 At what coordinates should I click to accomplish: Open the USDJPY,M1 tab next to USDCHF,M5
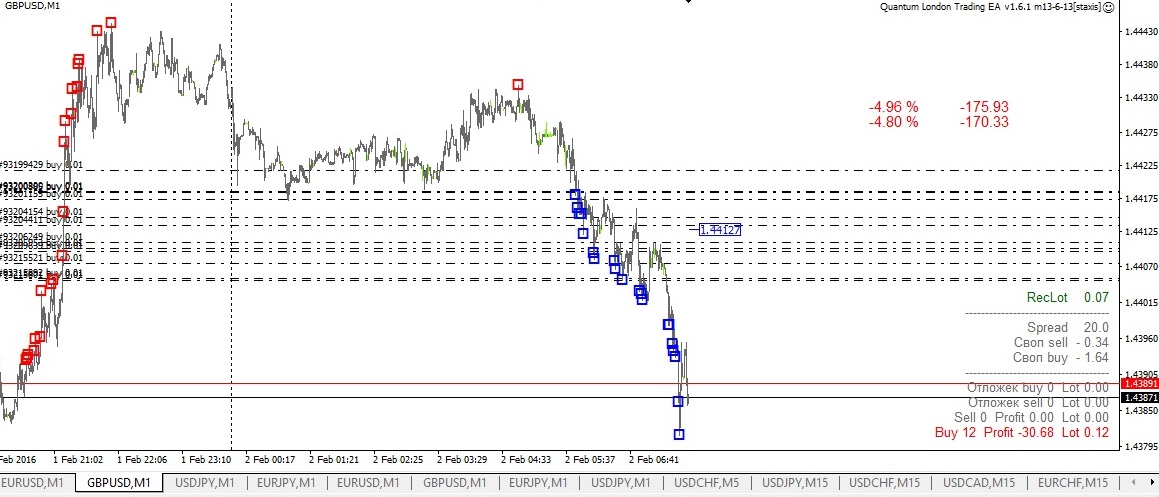pos(622,483)
